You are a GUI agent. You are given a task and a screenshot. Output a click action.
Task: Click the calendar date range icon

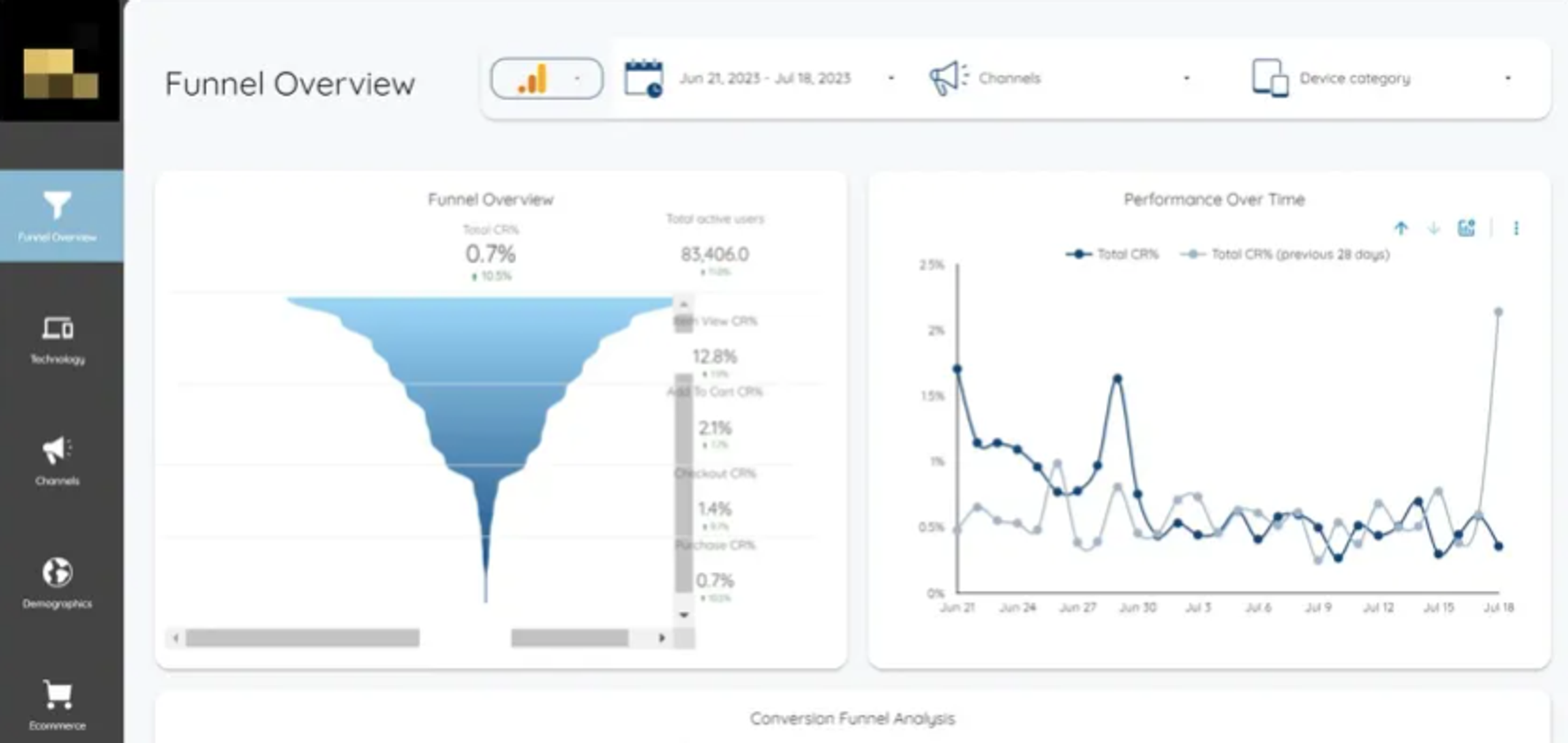(643, 78)
